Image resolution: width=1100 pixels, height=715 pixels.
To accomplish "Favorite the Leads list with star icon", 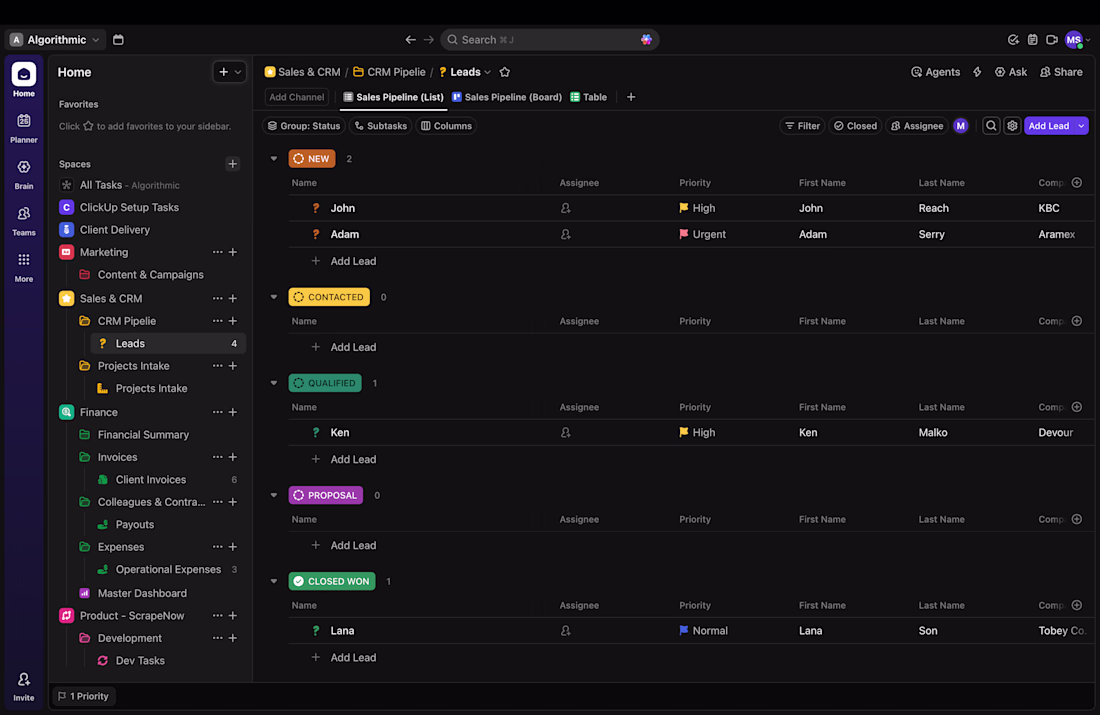I will point(504,72).
